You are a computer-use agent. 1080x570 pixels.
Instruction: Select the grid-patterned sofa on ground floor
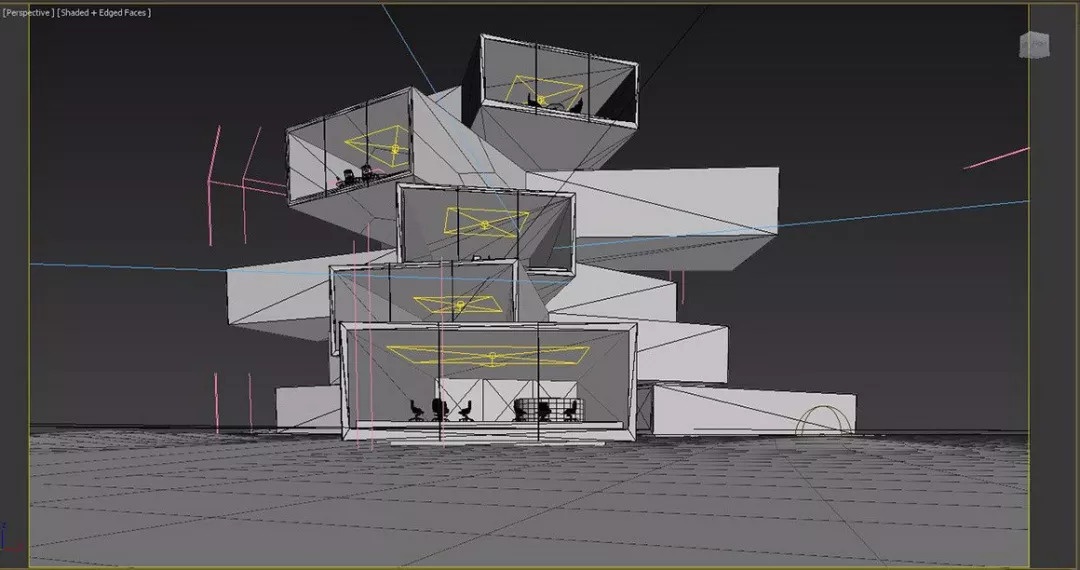(547, 409)
